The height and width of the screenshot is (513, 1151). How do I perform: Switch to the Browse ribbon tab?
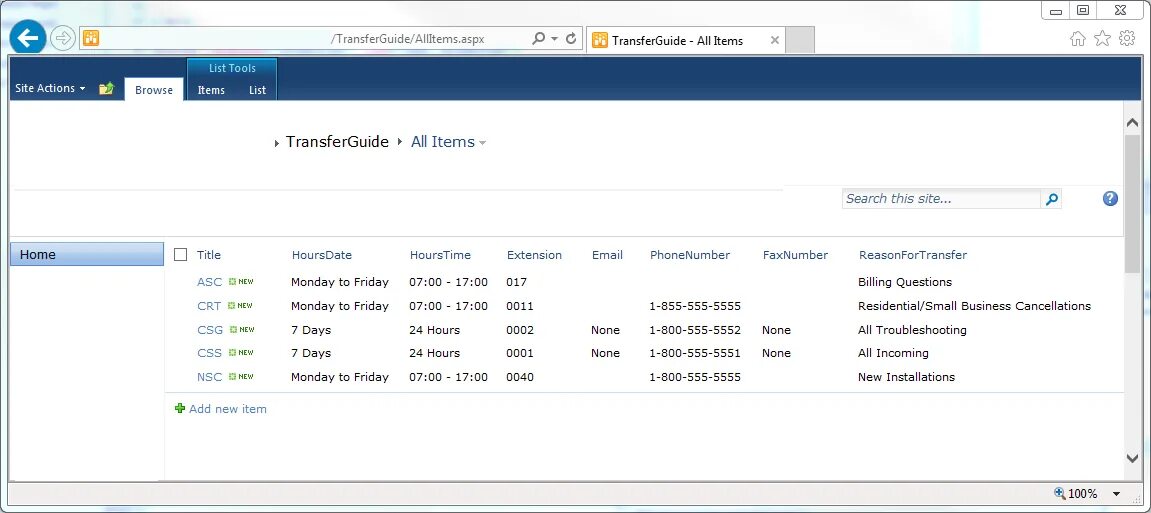[154, 90]
